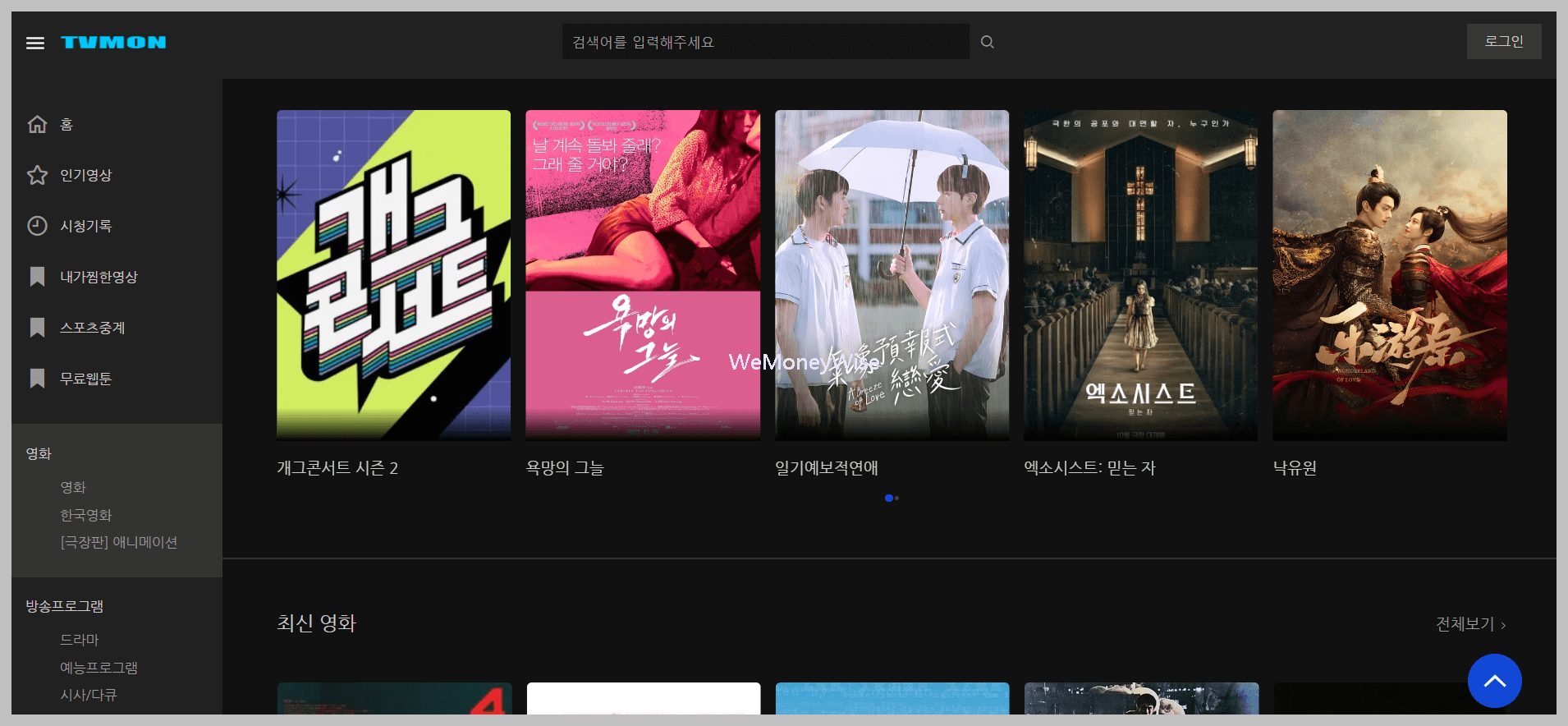Select the 드라마 category link

(79, 640)
